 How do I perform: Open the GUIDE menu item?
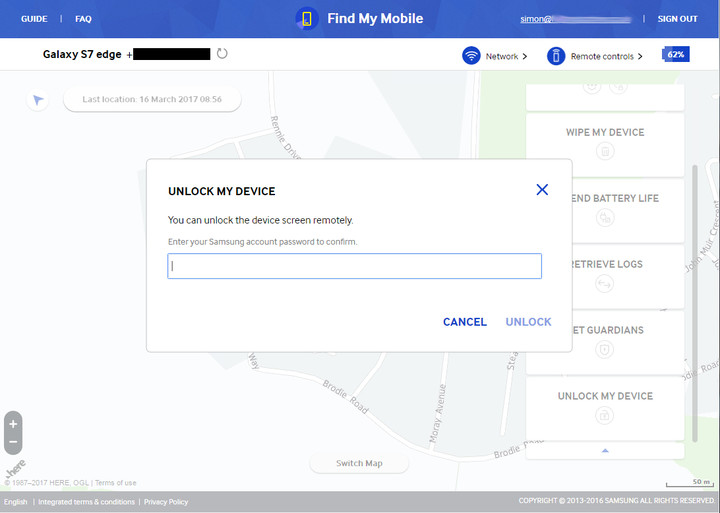tap(34, 19)
